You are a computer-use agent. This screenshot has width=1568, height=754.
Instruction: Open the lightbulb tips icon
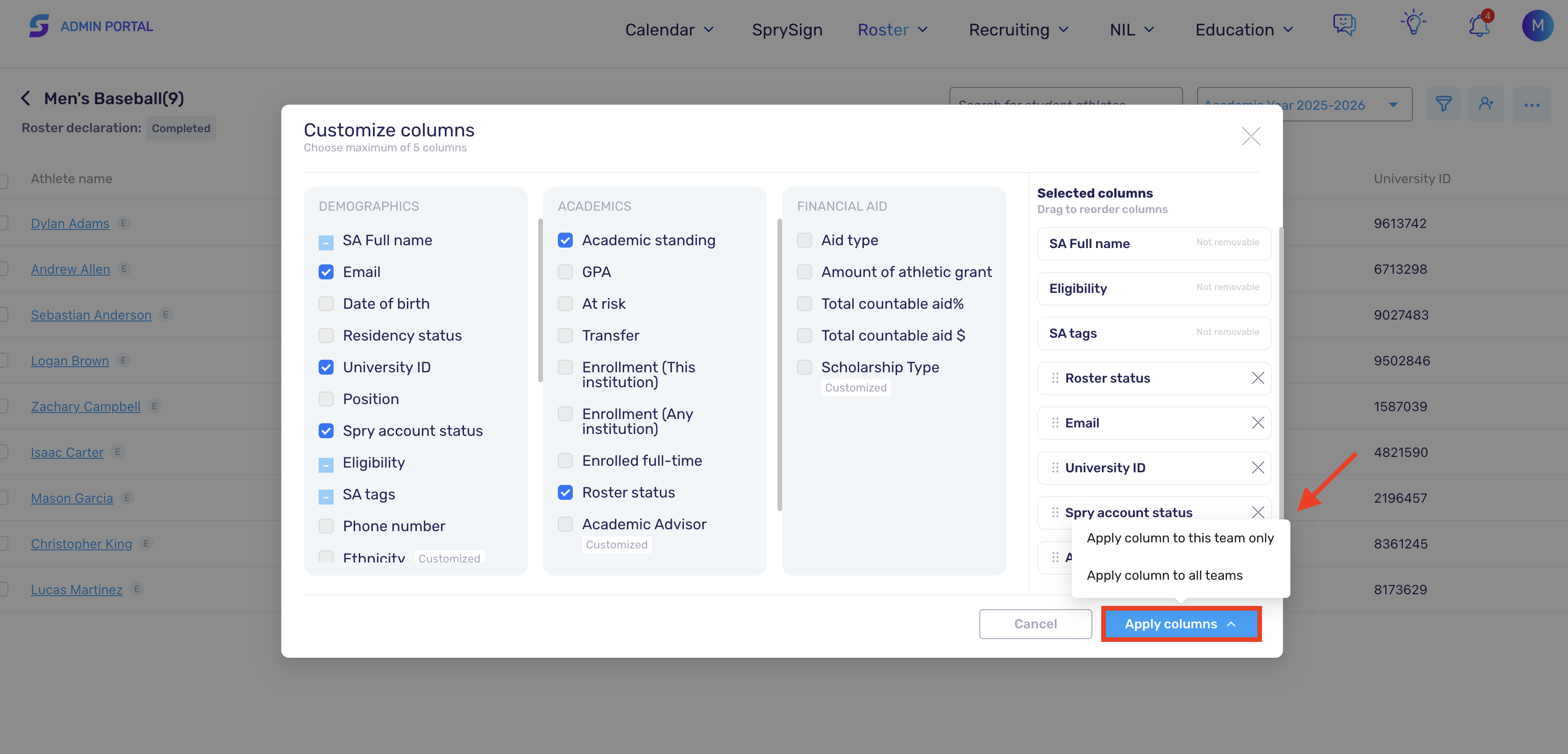point(1413,23)
